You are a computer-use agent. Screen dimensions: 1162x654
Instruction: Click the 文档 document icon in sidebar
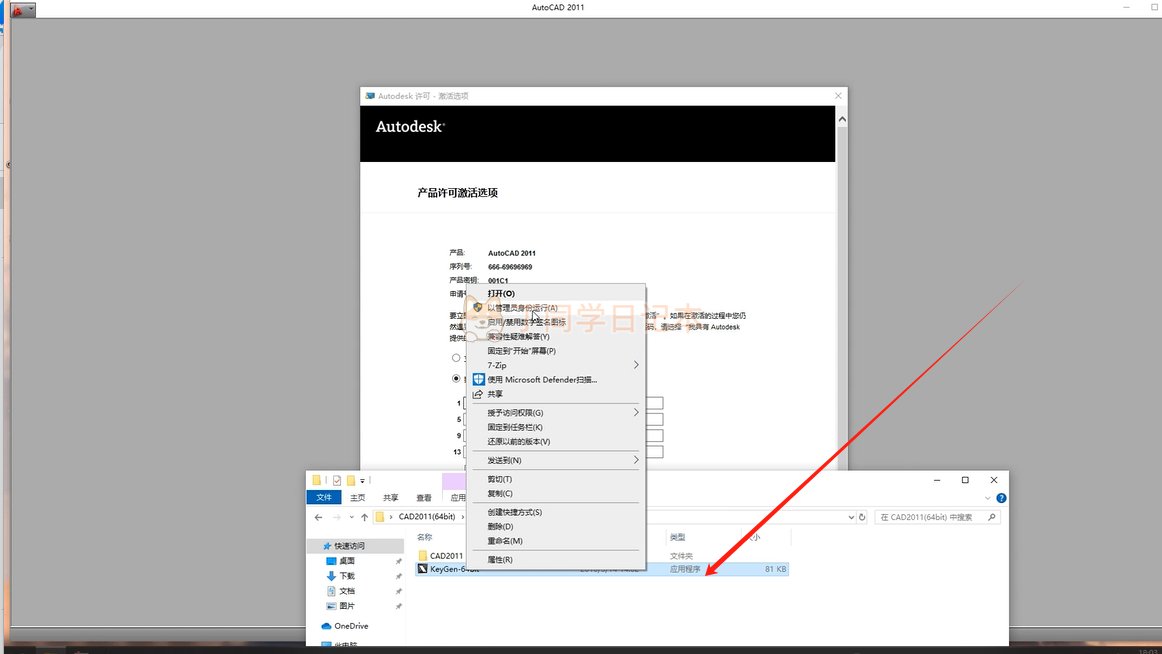coord(331,591)
